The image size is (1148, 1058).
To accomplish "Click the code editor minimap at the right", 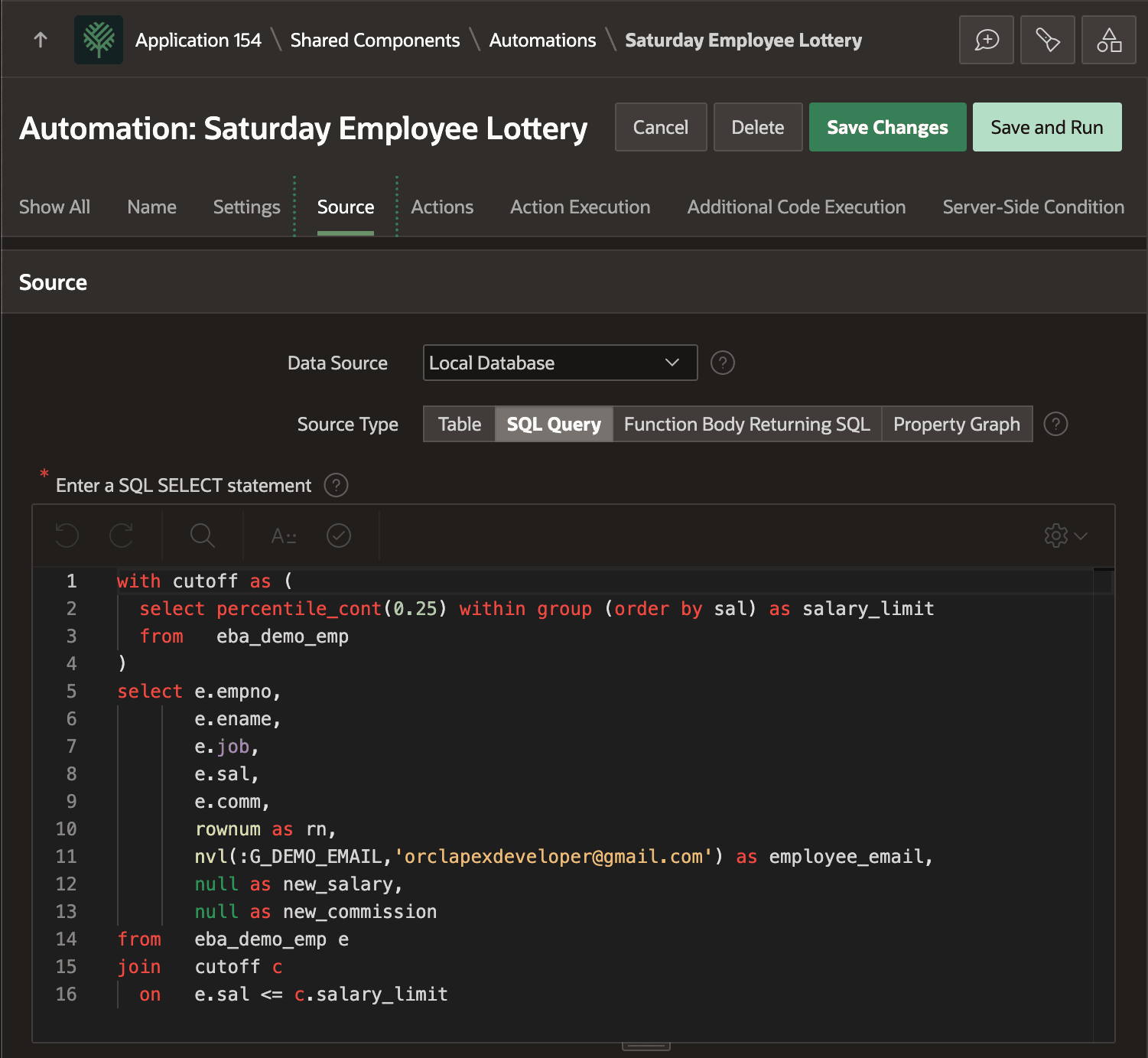I will [1103, 803].
